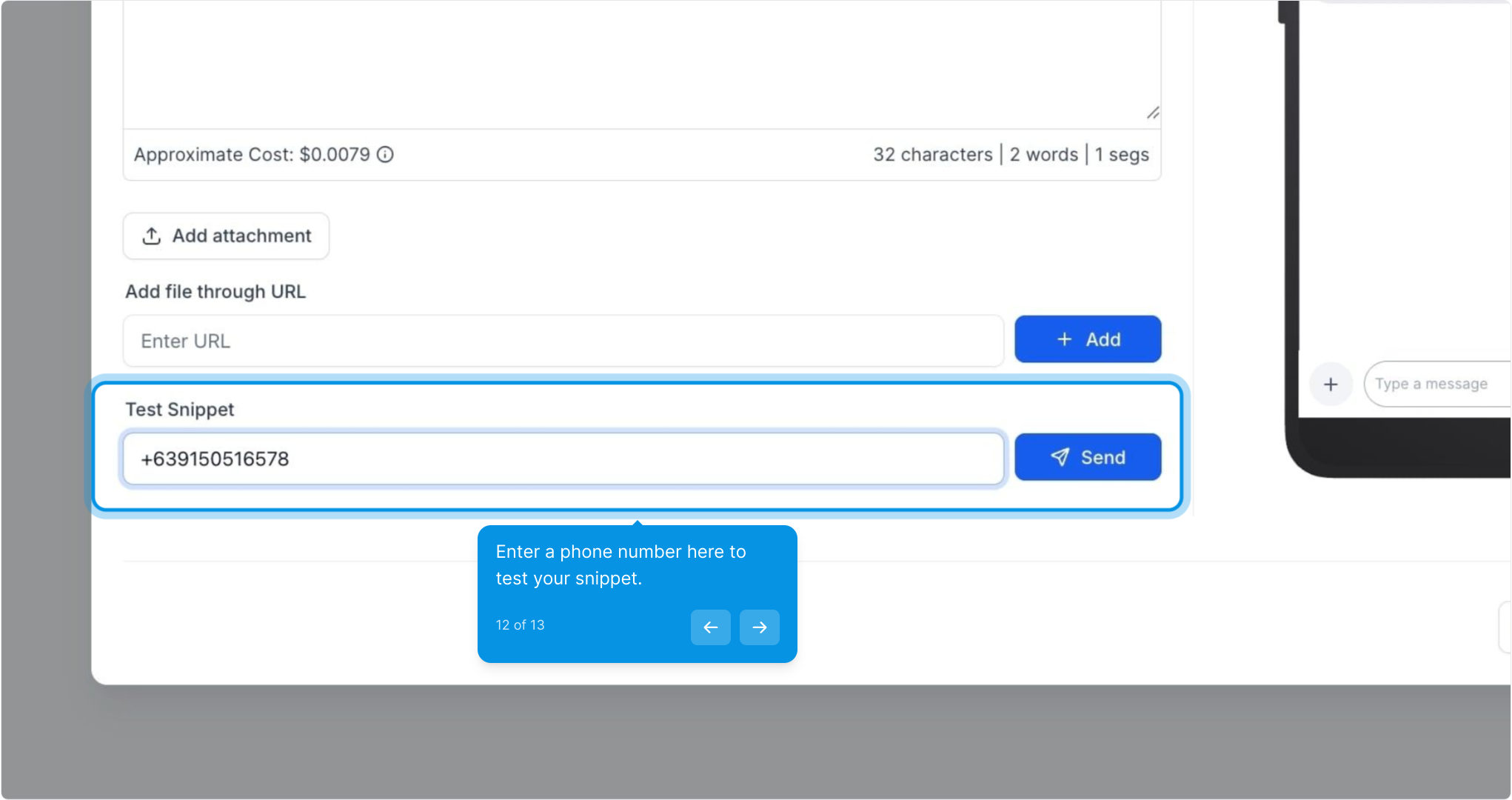
Task: Click the paper plane Send icon
Action: (1060, 457)
